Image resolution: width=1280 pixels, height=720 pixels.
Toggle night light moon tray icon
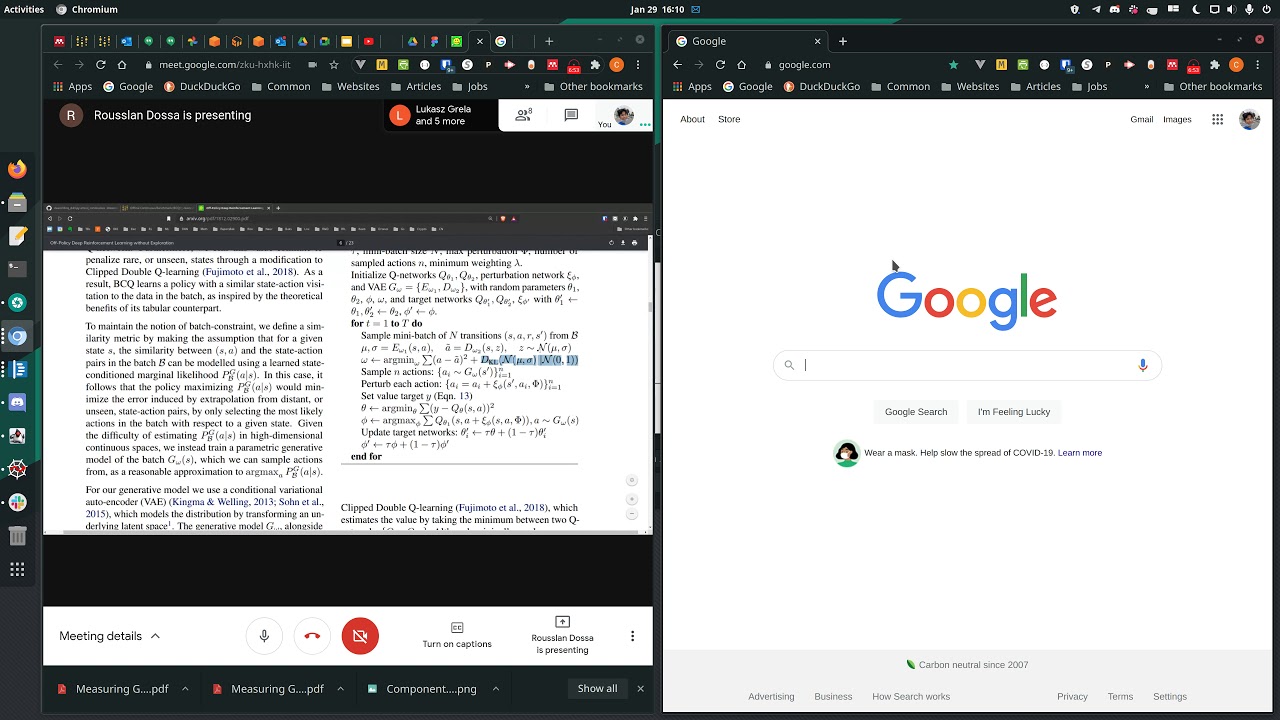[x=1196, y=9]
